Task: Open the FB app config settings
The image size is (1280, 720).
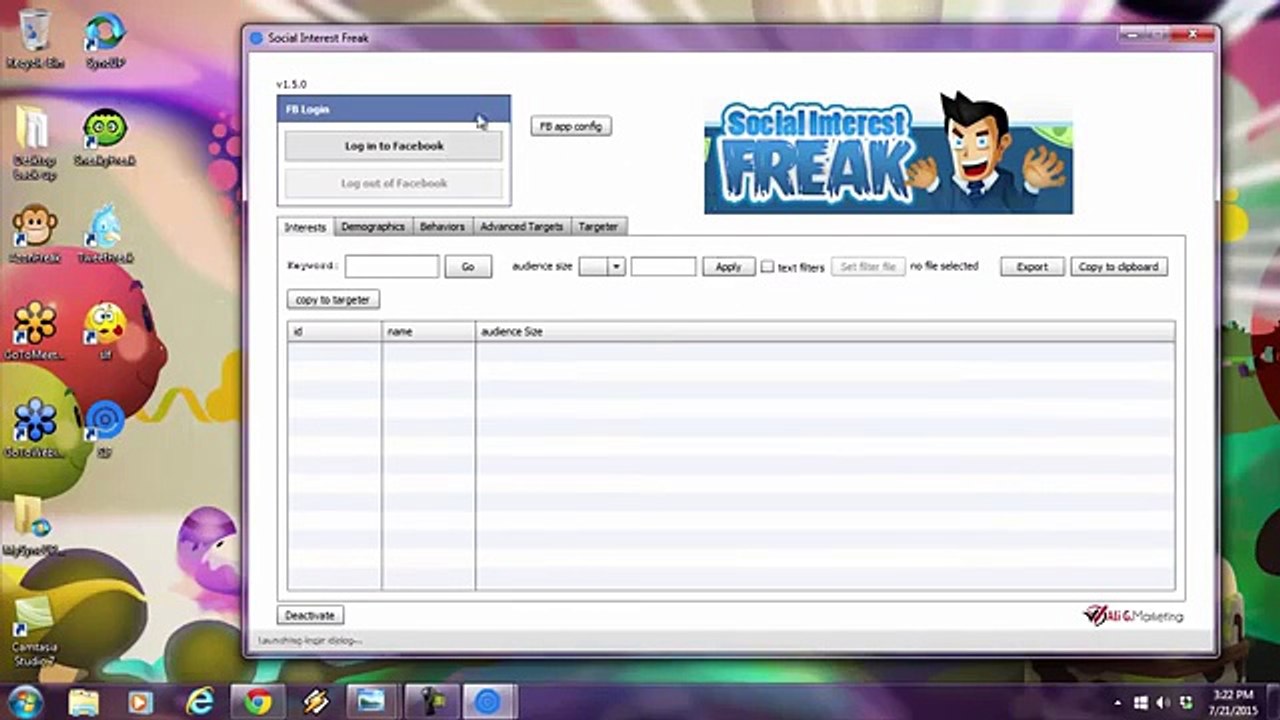Action: pyautogui.click(x=571, y=126)
